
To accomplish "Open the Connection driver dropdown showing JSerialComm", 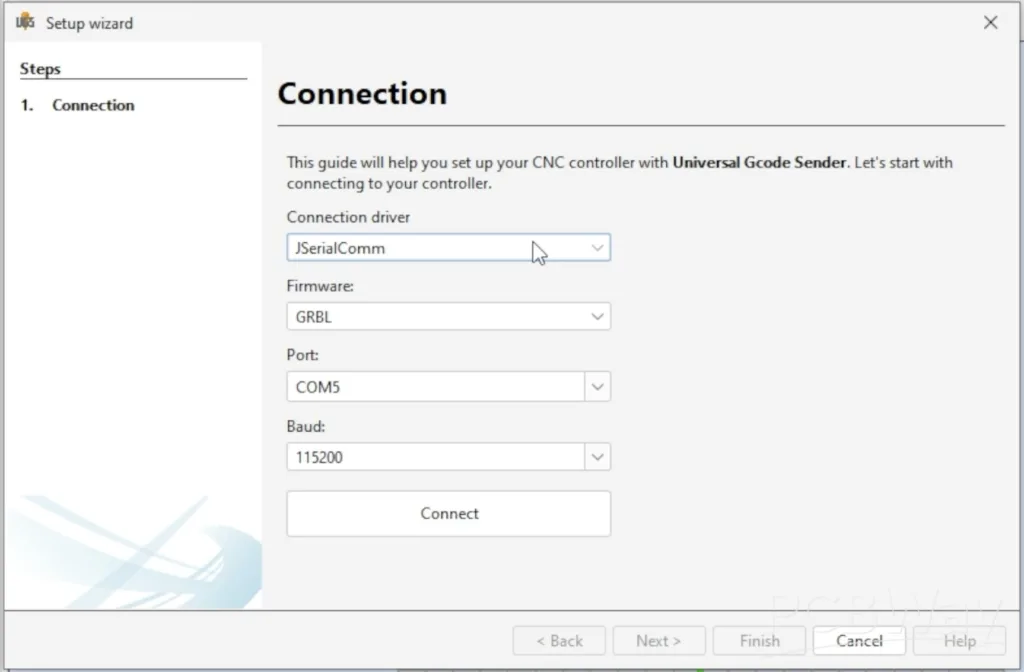I will 448,248.
